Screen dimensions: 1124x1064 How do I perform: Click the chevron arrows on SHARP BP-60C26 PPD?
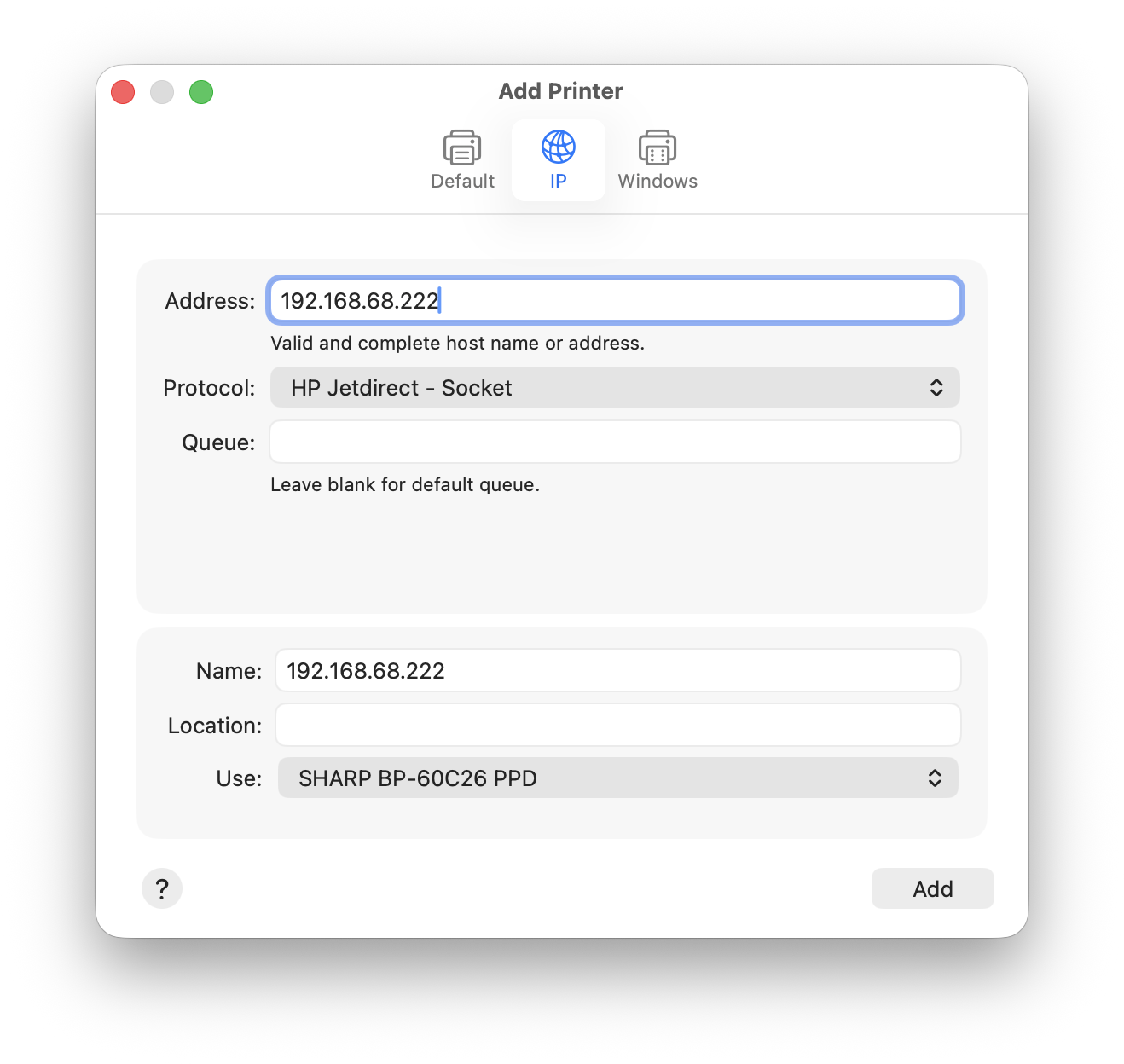click(x=935, y=778)
